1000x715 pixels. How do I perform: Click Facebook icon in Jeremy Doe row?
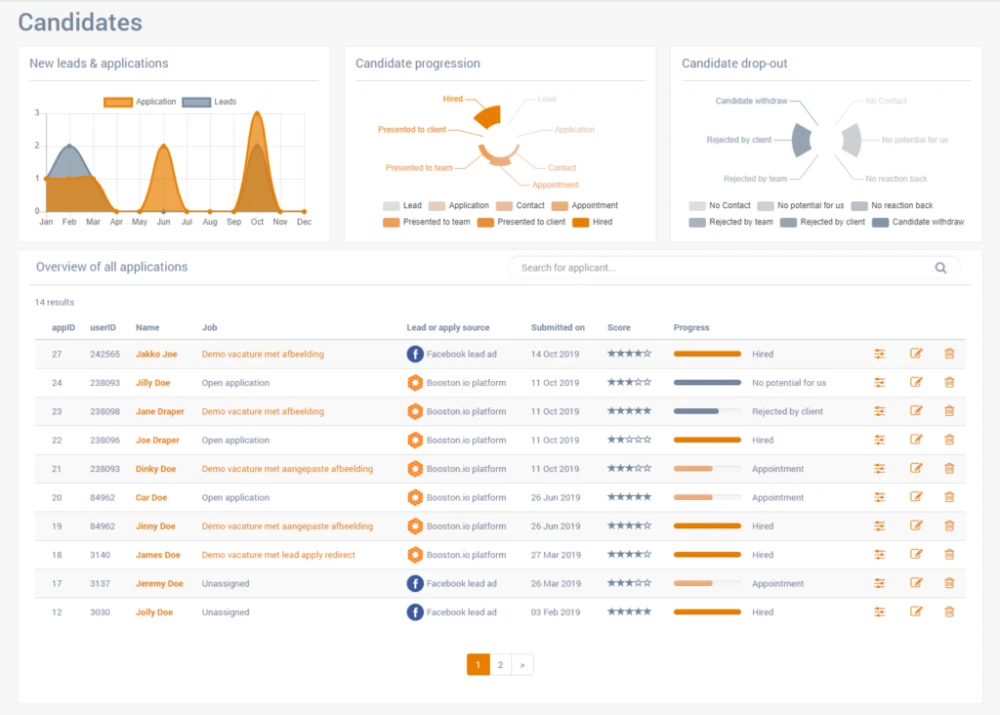click(x=415, y=584)
